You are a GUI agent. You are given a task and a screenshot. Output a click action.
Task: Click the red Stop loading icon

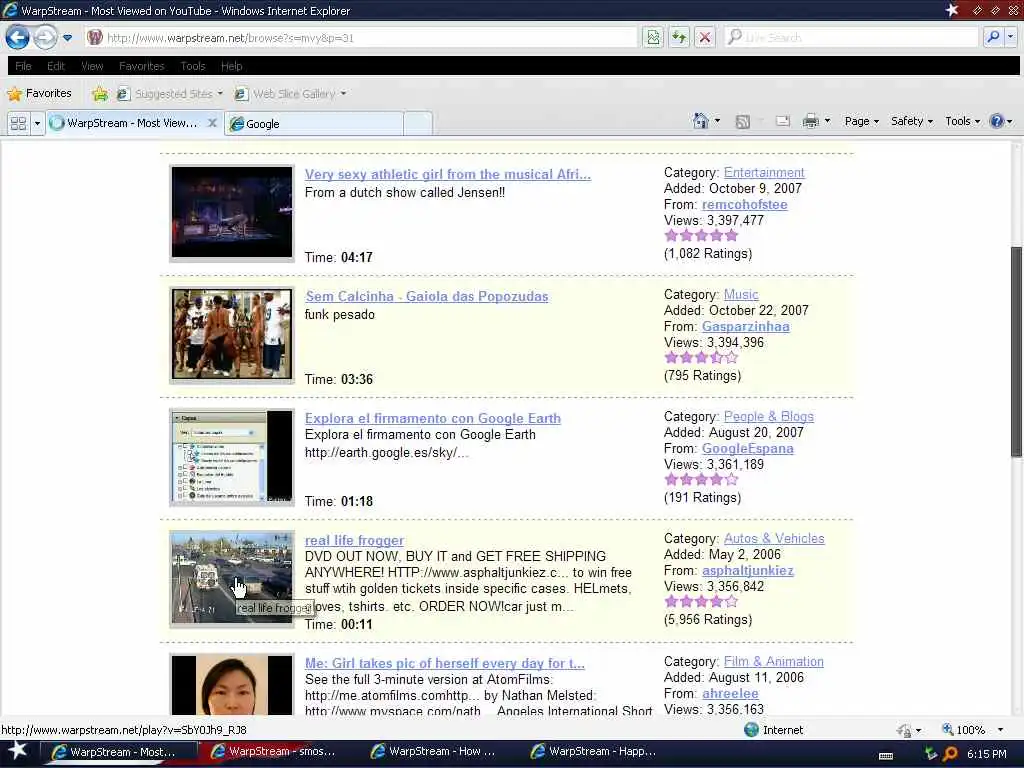pyautogui.click(x=705, y=37)
